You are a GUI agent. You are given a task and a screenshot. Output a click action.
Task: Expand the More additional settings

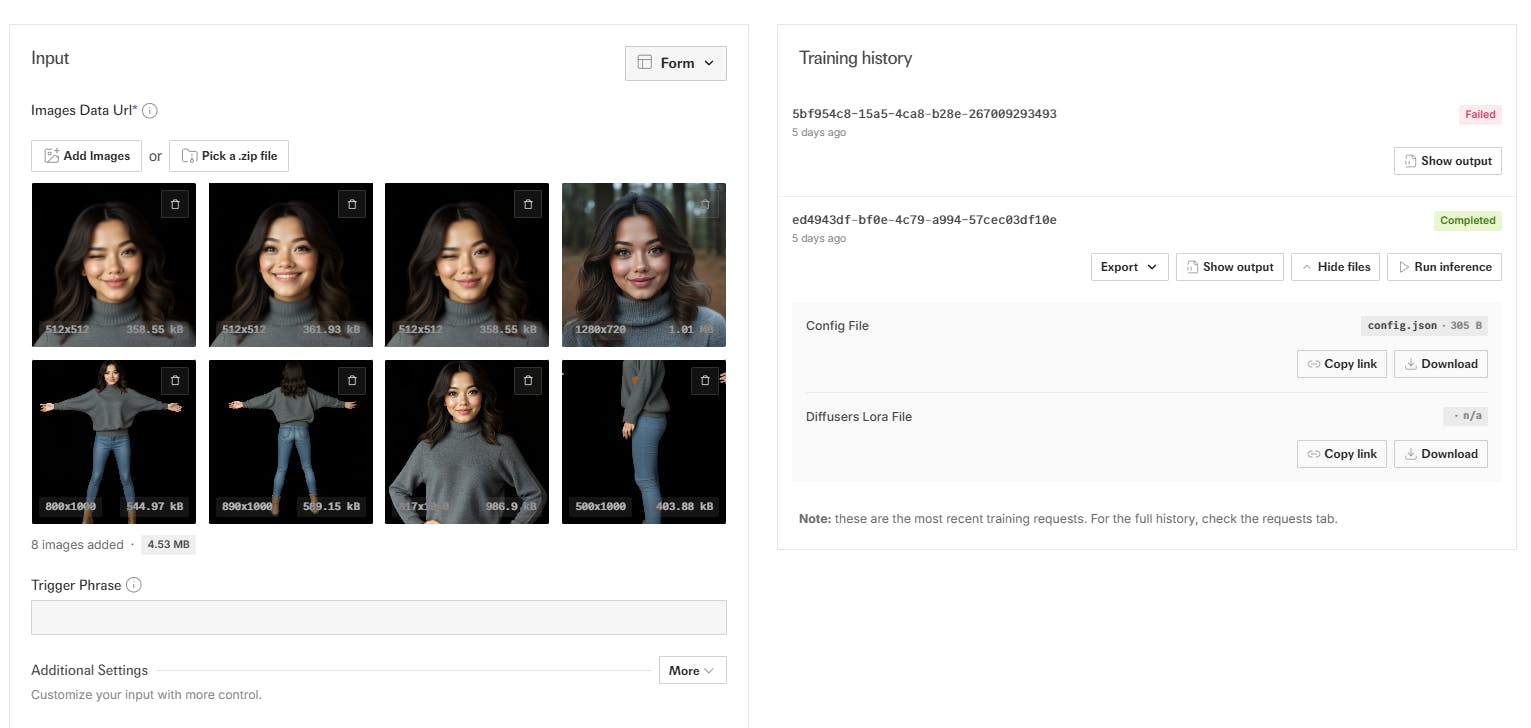pos(692,671)
